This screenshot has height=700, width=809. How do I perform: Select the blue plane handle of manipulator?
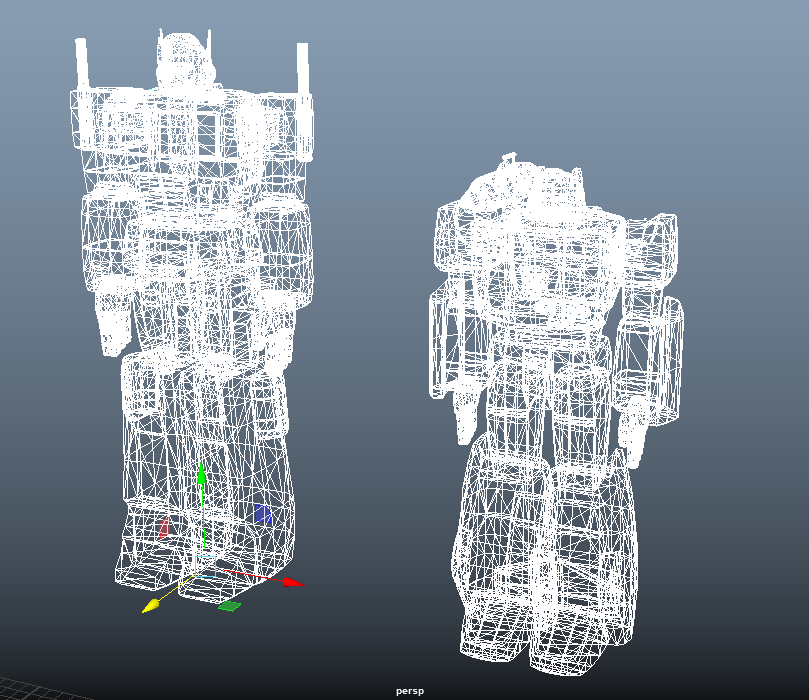click(x=262, y=514)
